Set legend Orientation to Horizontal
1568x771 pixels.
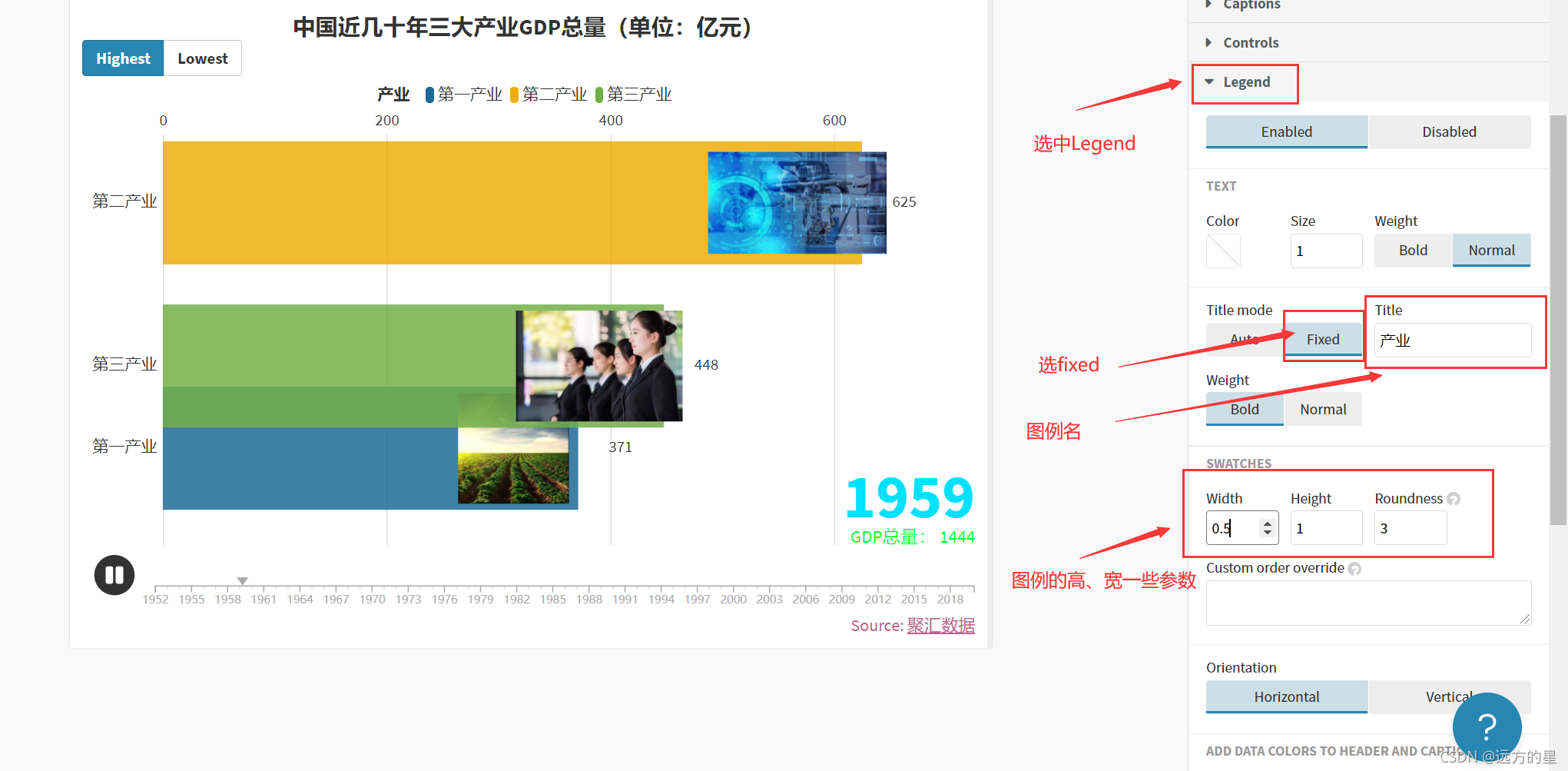coord(1287,696)
